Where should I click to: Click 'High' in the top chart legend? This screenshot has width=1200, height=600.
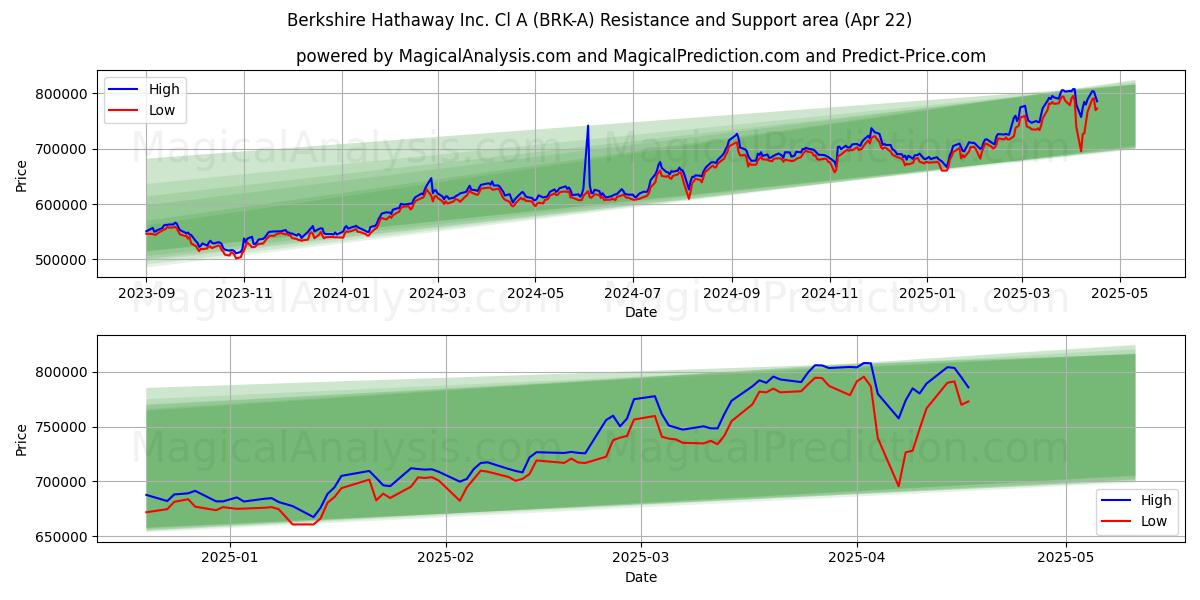tap(164, 89)
